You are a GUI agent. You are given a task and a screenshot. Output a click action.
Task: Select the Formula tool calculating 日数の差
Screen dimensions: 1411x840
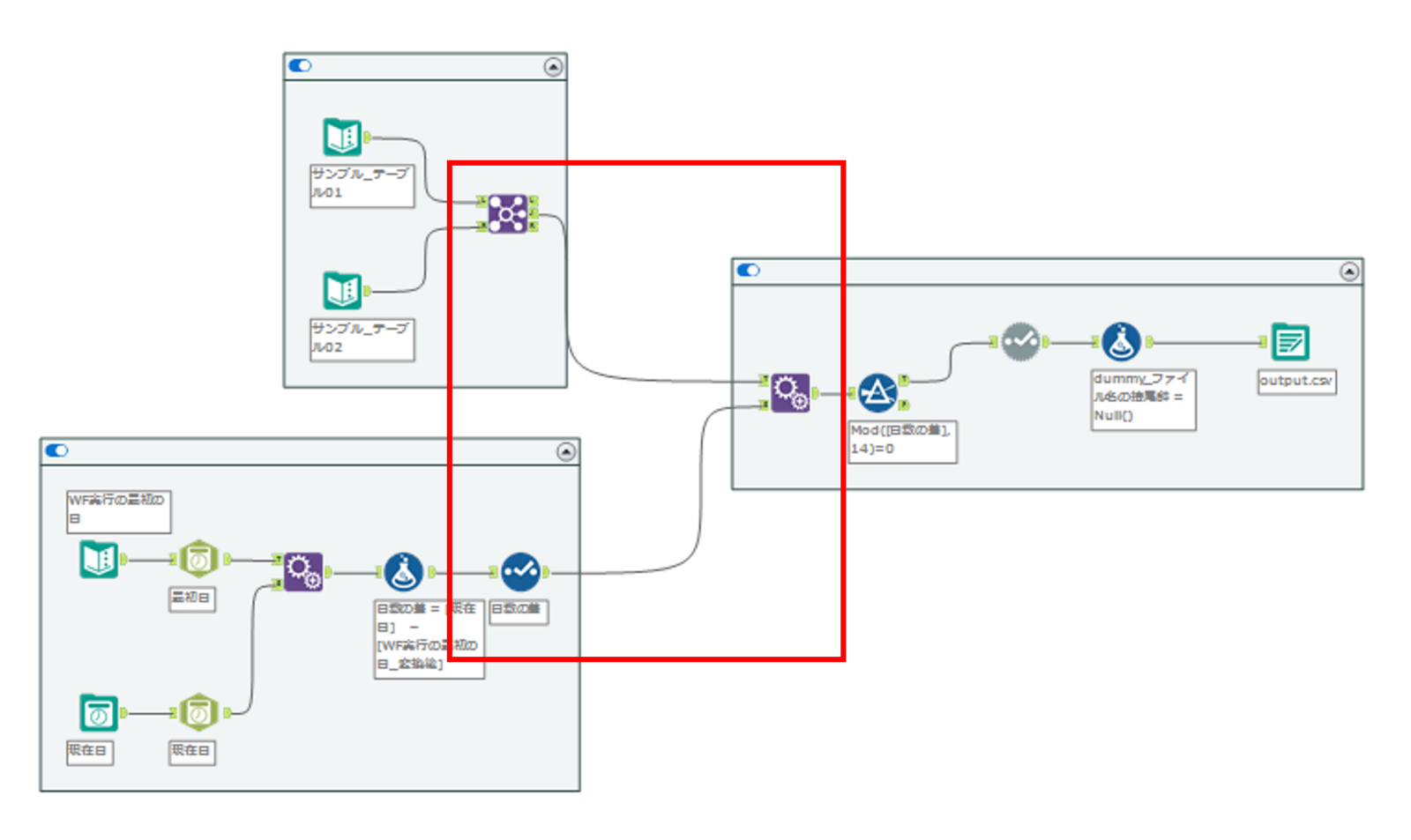[404, 572]
